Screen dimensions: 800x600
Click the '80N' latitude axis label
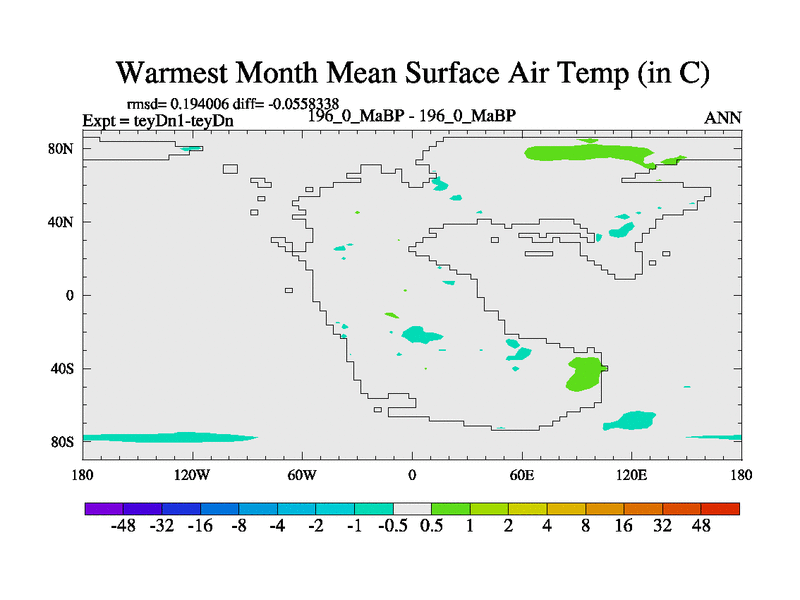(62, 149)
